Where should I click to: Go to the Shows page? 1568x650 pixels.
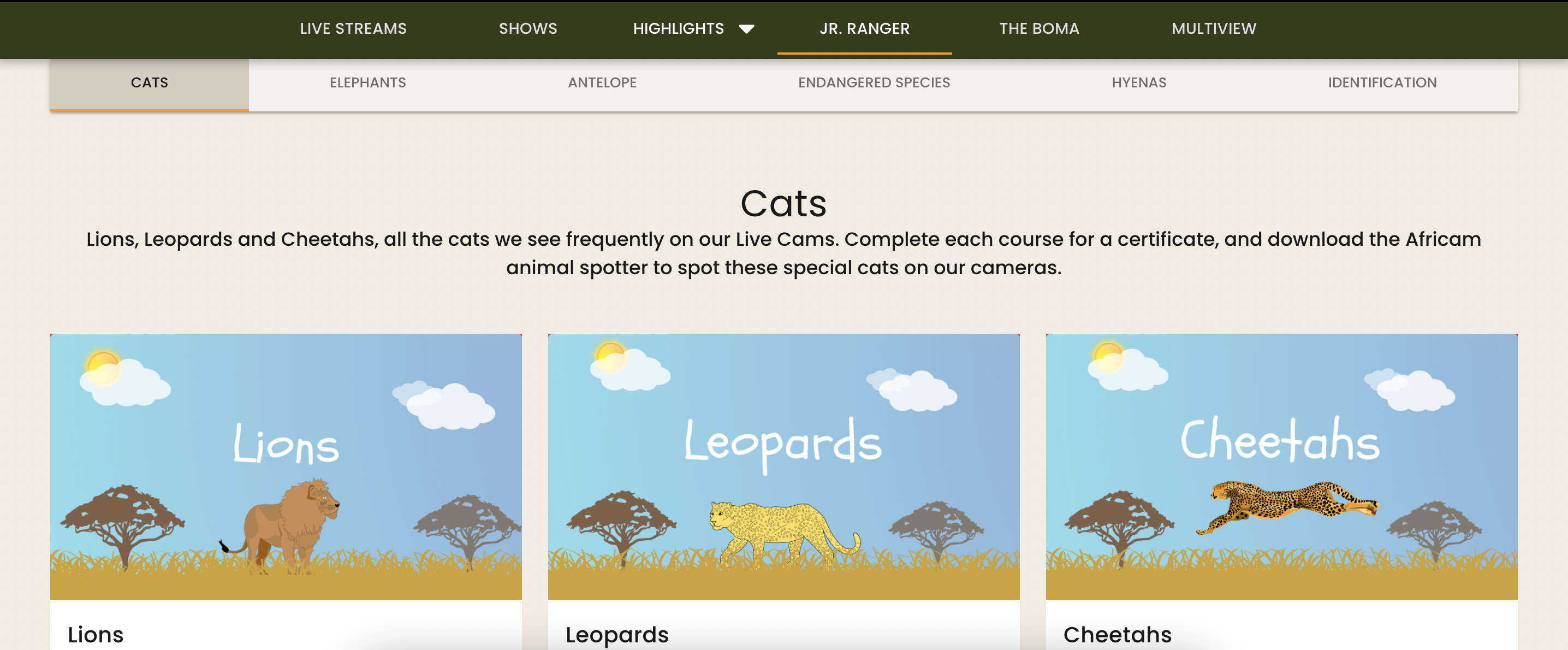pyautogui.click(x=528, y=28)
